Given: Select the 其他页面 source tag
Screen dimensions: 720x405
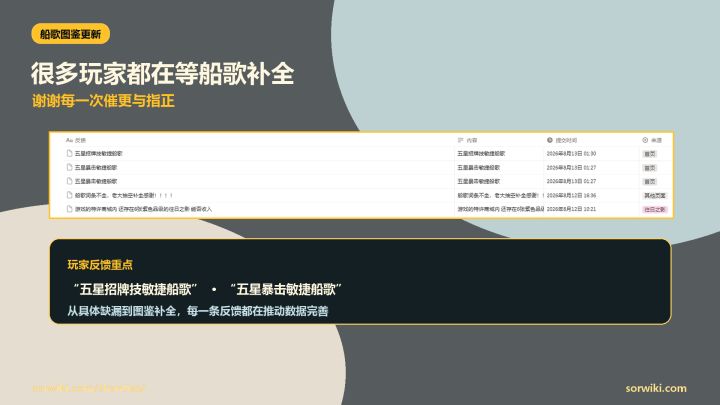Looking at the screenshot, I should (x=654, y=196).
